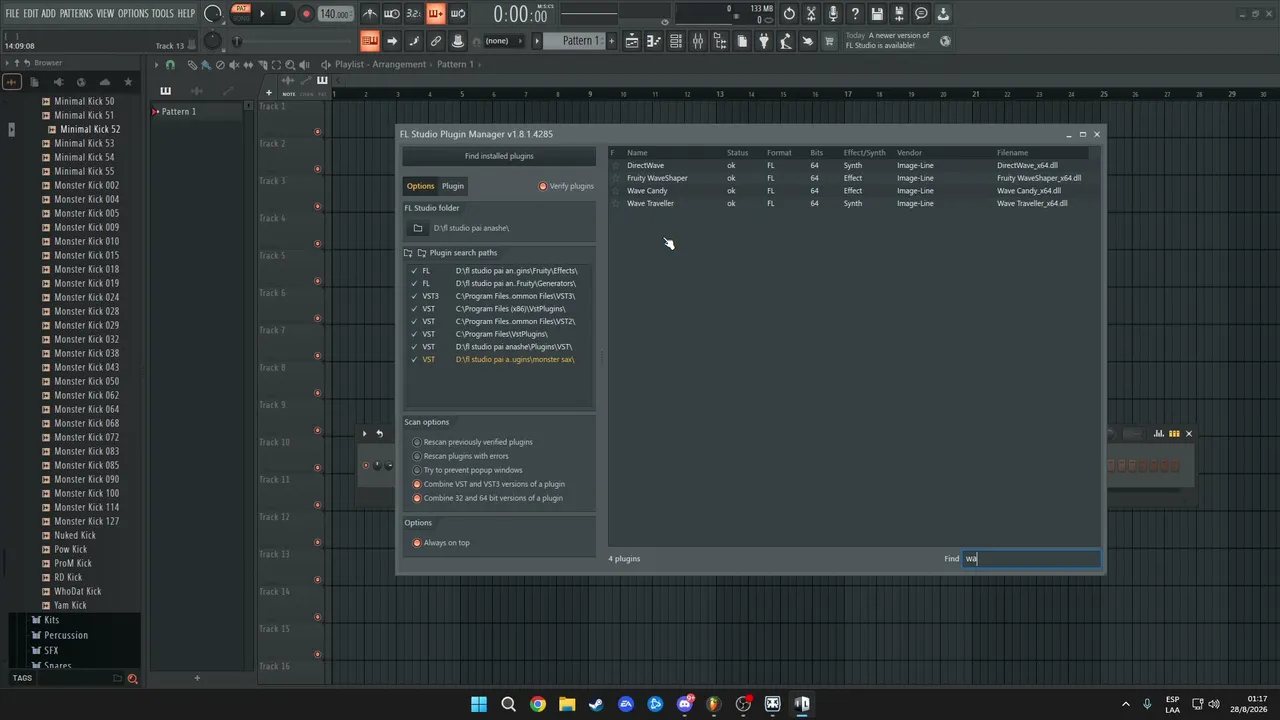Stop playback with the Stop button

pyautogui.click(x=284, y=14)
